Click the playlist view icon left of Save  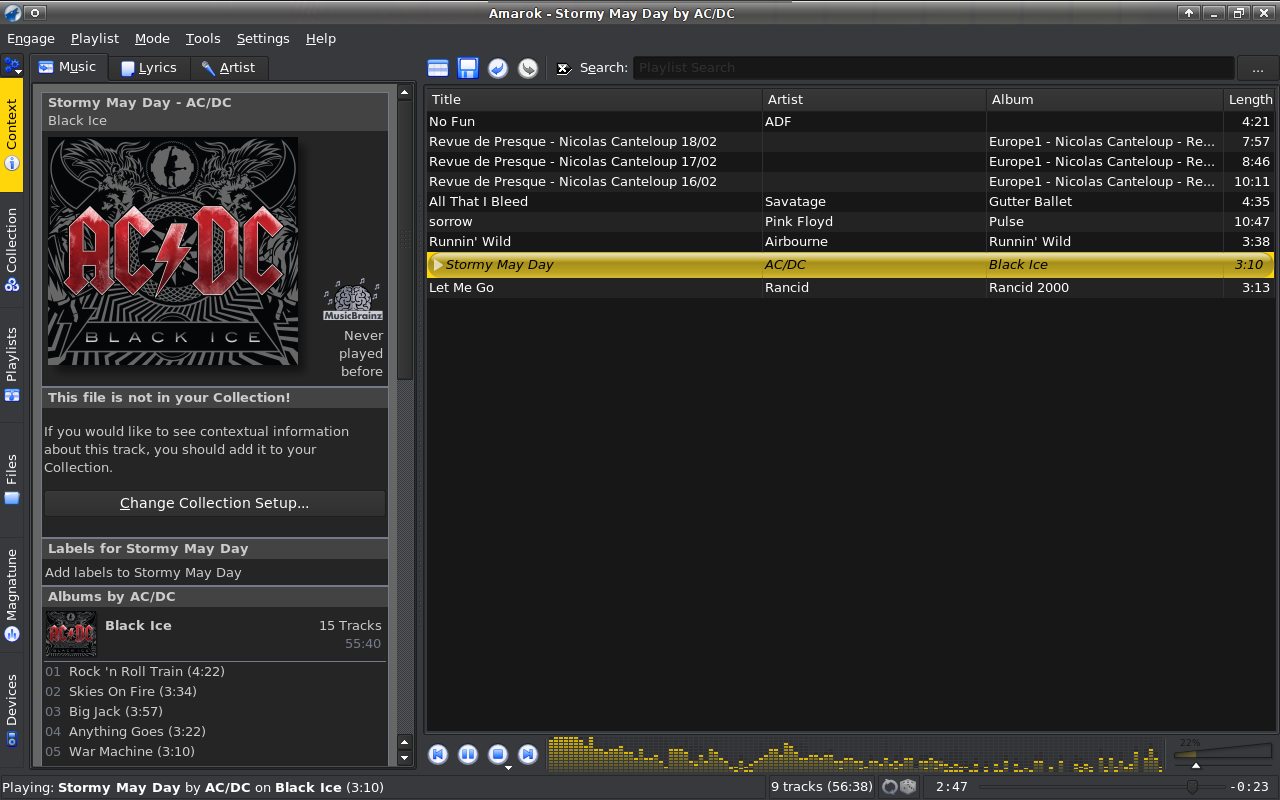pyautogui.click(x=438, y=68)
